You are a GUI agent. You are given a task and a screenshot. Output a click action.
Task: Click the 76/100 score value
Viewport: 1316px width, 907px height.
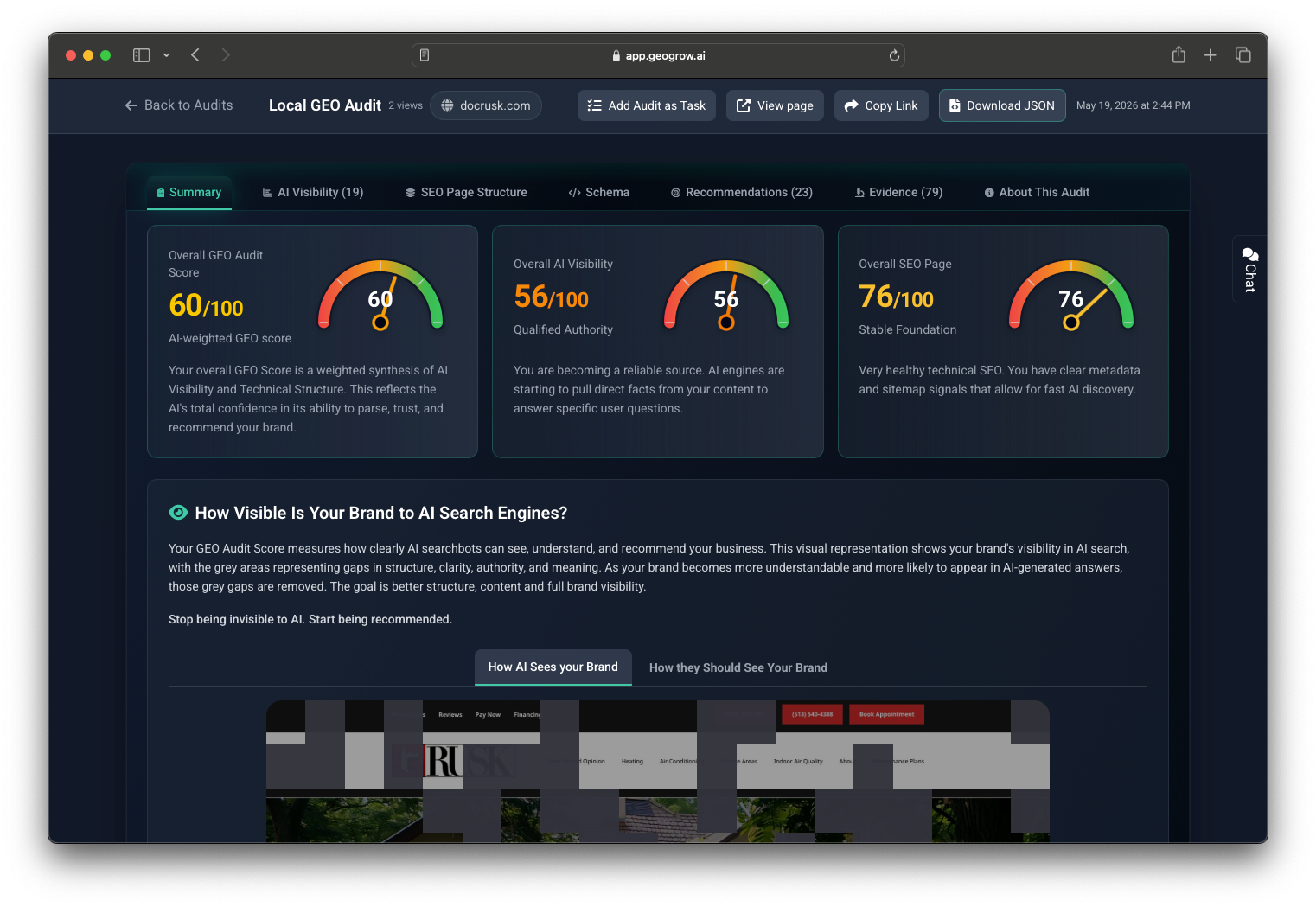click(x=897, y=297)
